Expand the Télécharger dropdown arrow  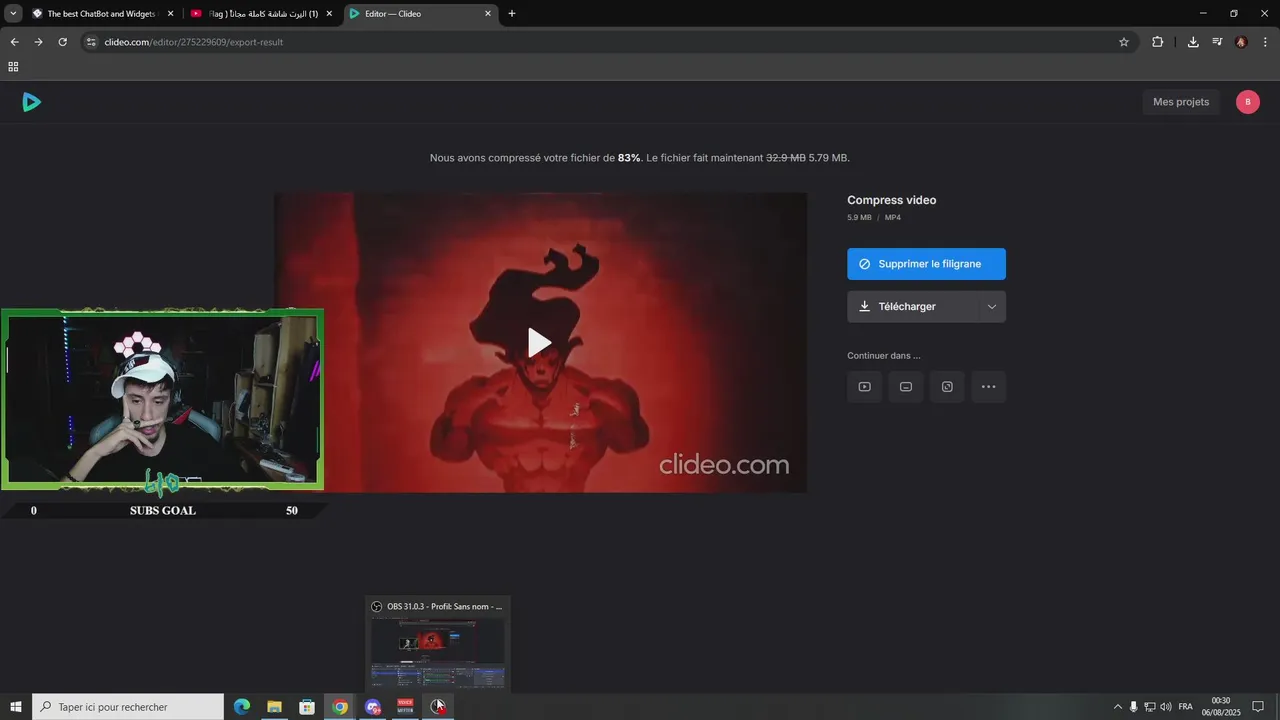pyautogui.click(x=992, y=307)
